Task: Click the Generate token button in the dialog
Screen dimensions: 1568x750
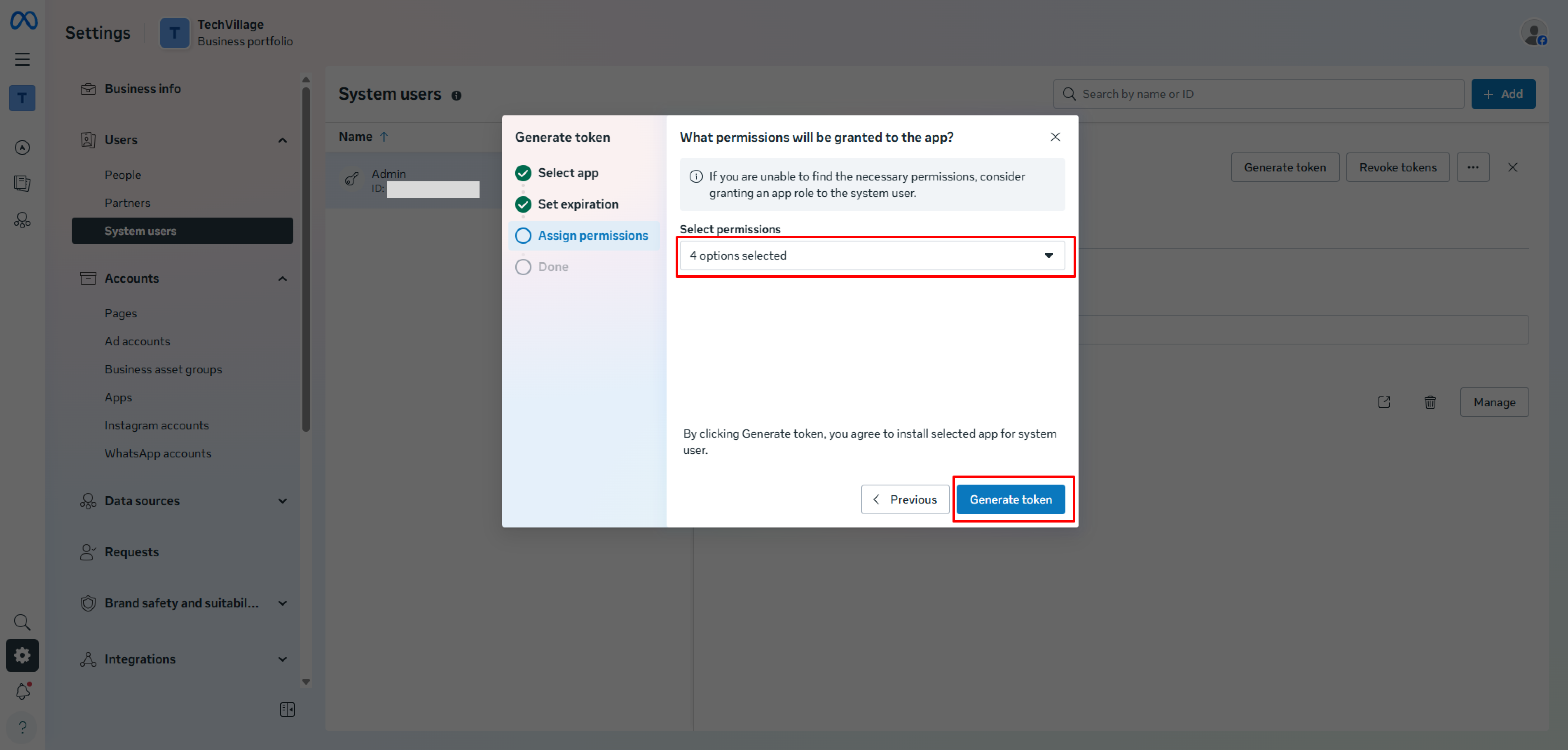Action: (x=1011, y=499)
